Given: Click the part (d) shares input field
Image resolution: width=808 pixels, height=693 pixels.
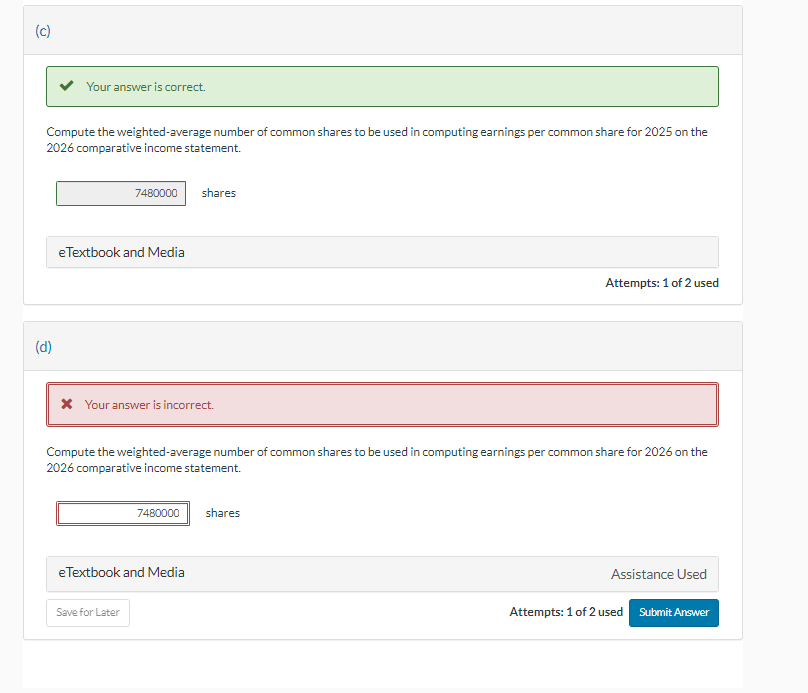Looking at the screenshot, I should (x=123, y=513).
